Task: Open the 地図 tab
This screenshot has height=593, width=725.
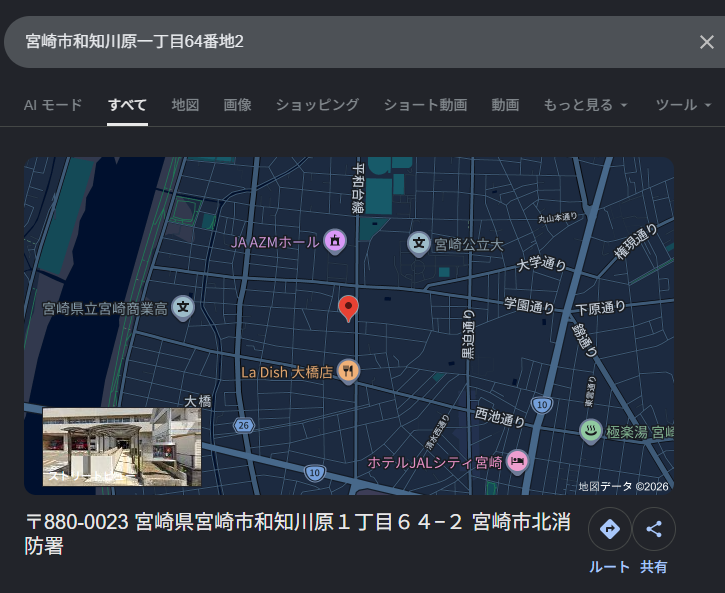Action: pyautogui.click(x=185, y=105)
